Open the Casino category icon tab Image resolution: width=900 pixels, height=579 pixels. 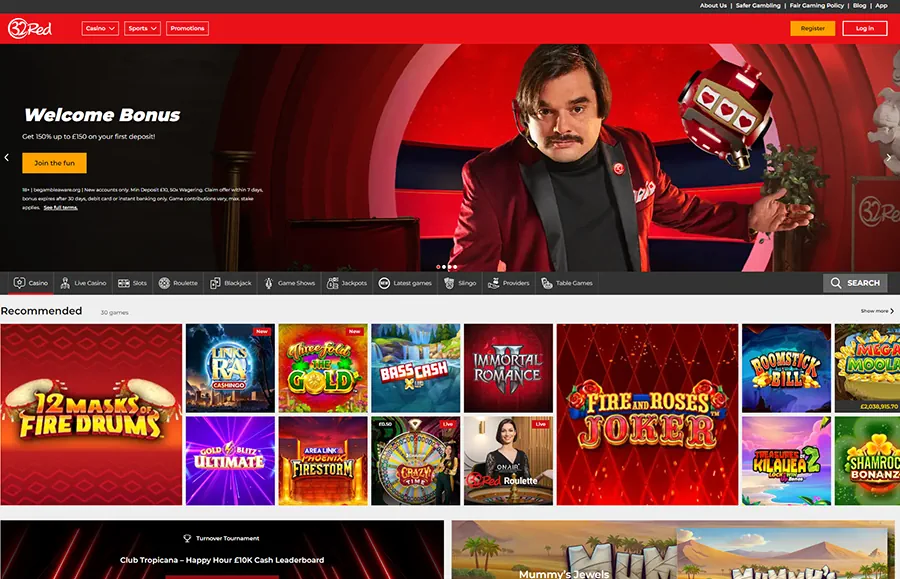(x=20, y=283)
